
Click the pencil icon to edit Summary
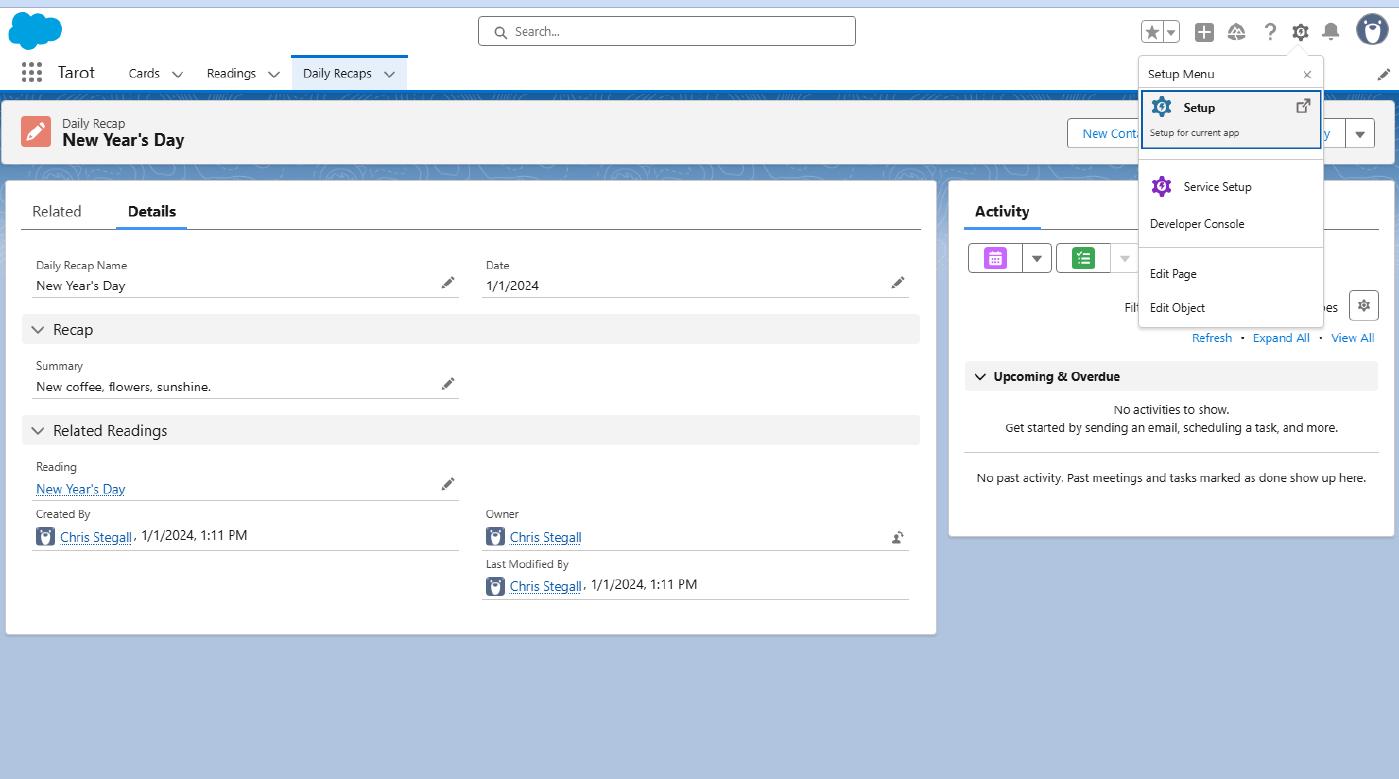448,383
